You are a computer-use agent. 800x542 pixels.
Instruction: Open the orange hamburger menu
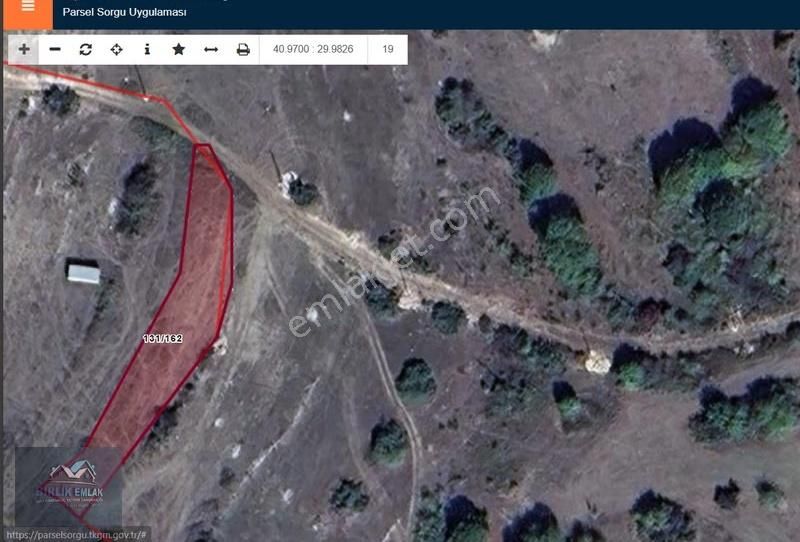28,13
